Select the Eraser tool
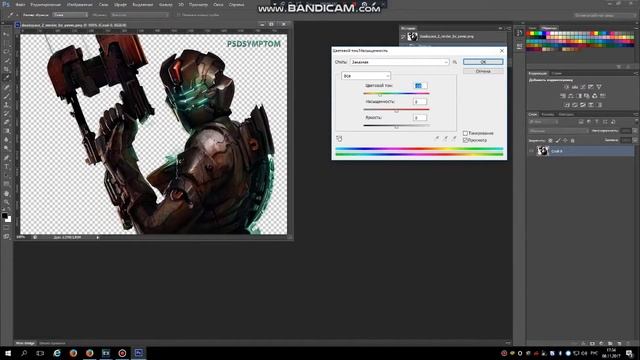640x360 pixels. point(6,122)
